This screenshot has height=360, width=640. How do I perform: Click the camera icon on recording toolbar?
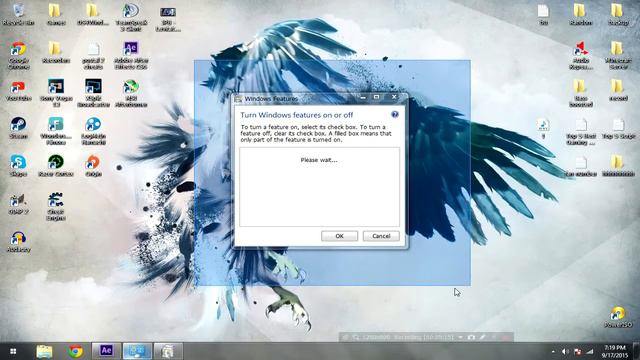471,337
